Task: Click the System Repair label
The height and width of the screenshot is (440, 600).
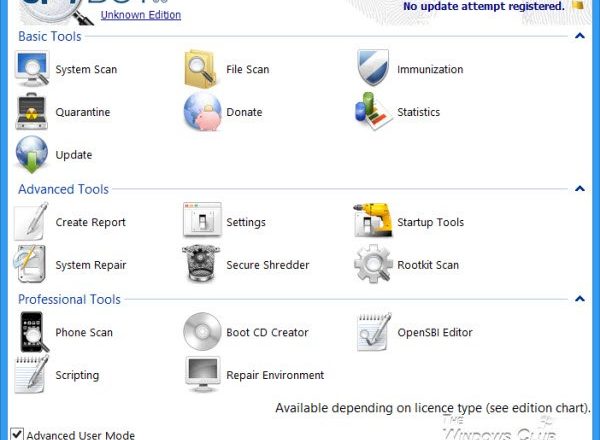Action: [x=91, y=265]
